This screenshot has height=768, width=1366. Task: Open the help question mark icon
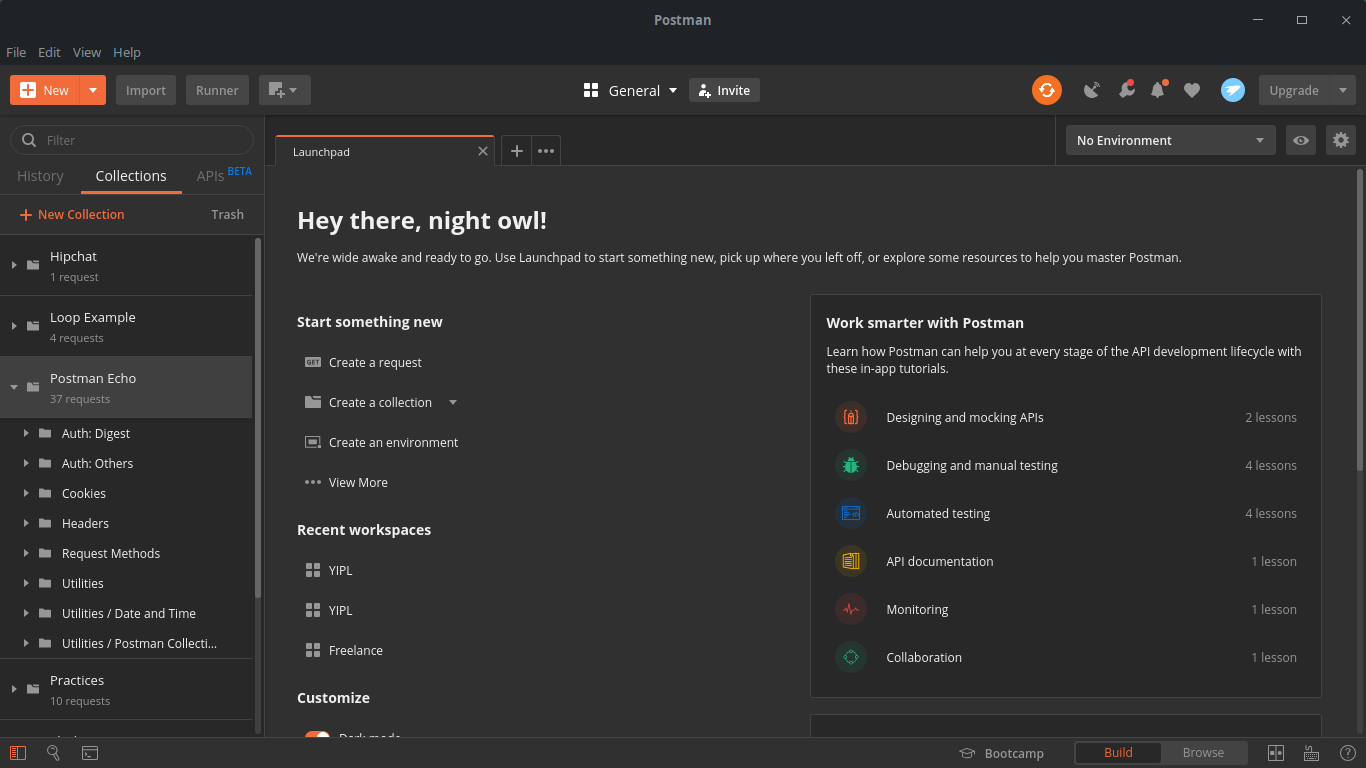1349,753
